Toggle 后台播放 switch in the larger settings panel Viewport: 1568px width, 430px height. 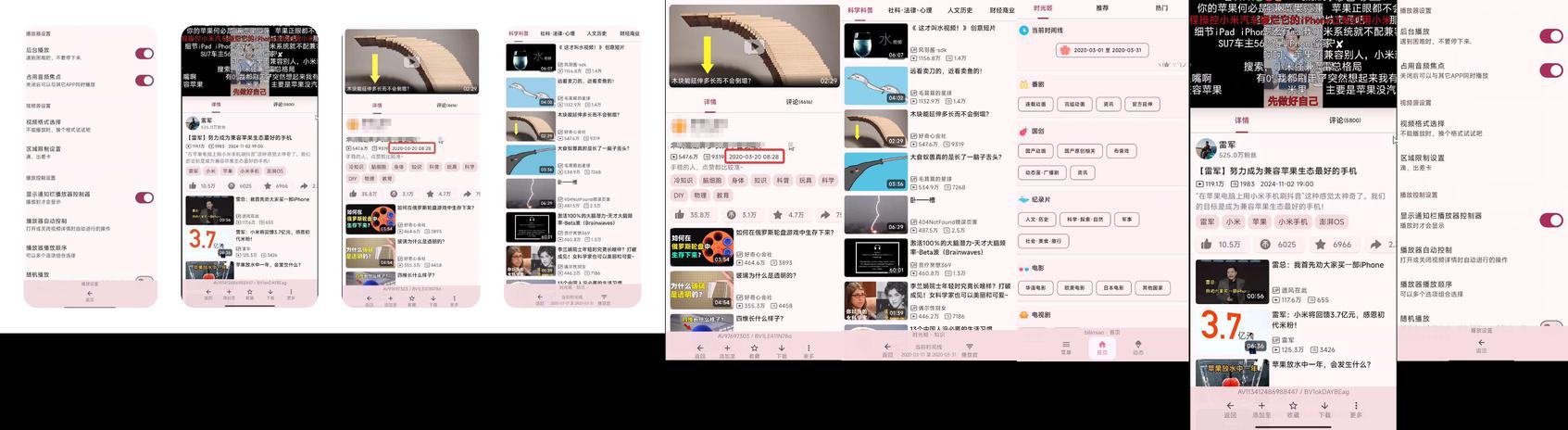pos(1550,36)
